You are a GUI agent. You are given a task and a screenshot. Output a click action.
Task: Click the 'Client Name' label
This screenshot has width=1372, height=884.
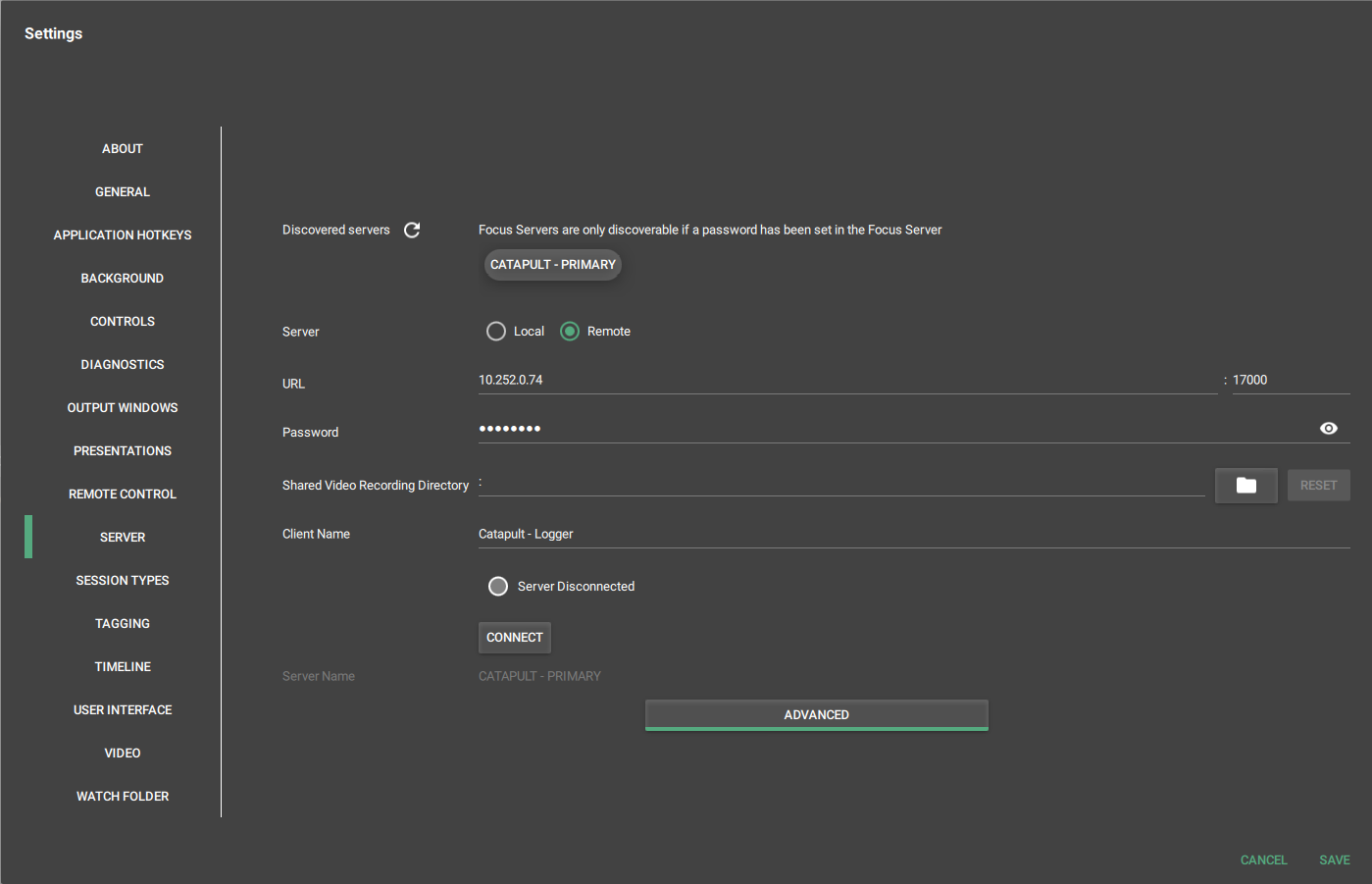click(316, 535)
